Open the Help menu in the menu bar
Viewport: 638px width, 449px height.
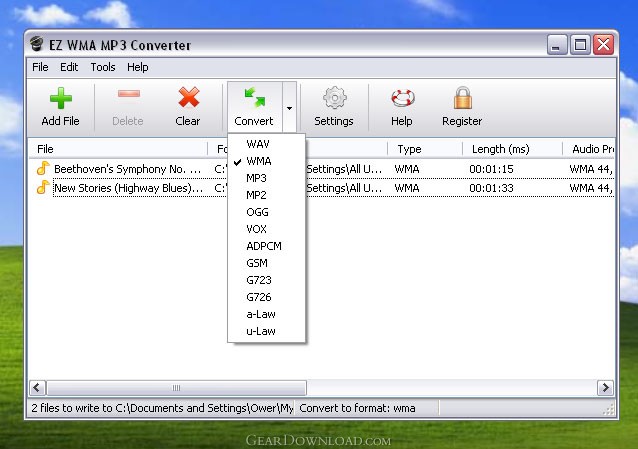pyautogui.click(x=138, y=67)
